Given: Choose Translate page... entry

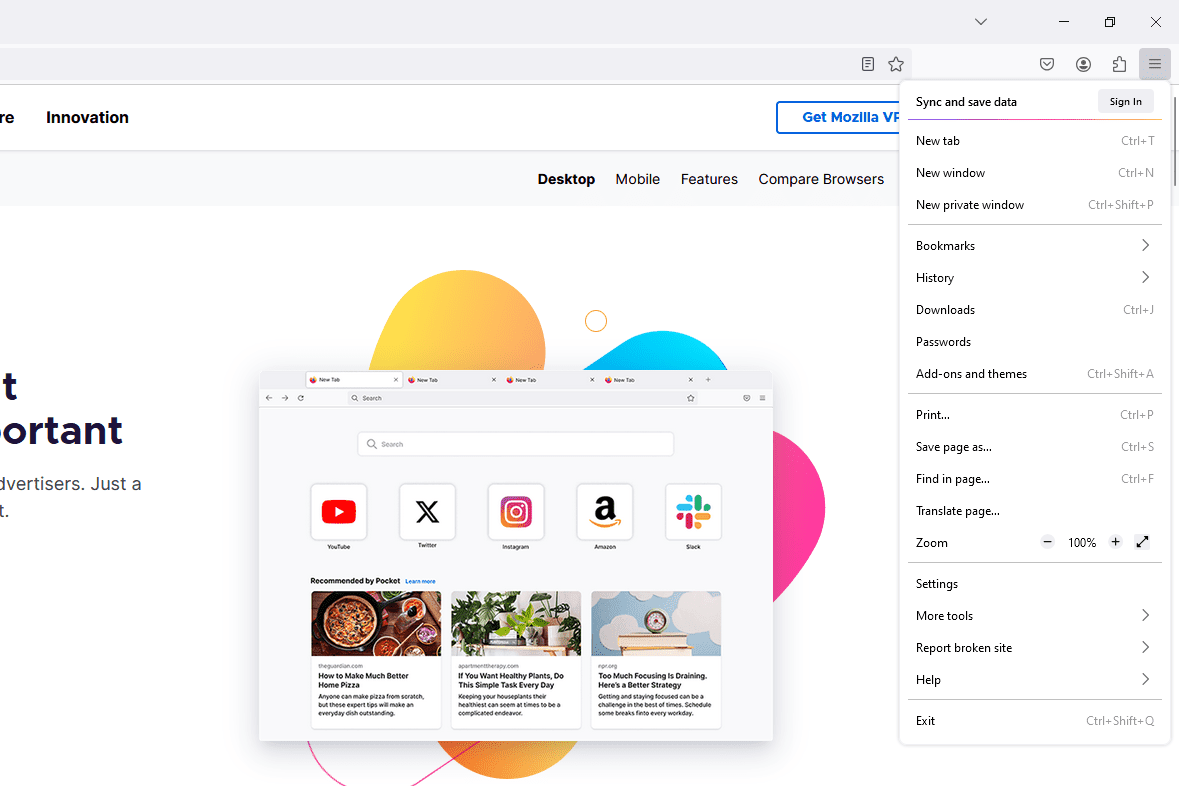Looking at the screenshot, I should point(1035,511).
